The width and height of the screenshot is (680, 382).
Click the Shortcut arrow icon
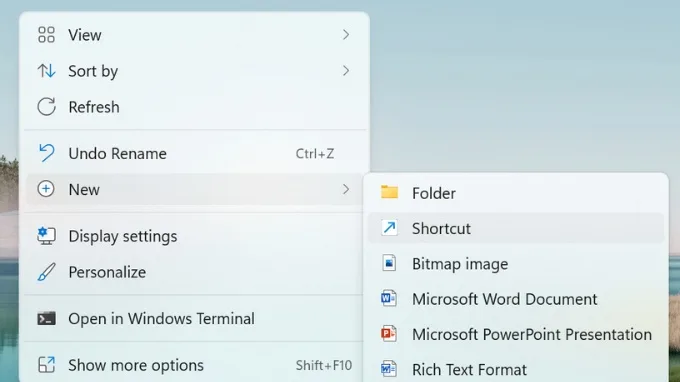click(x=389, y=228)
